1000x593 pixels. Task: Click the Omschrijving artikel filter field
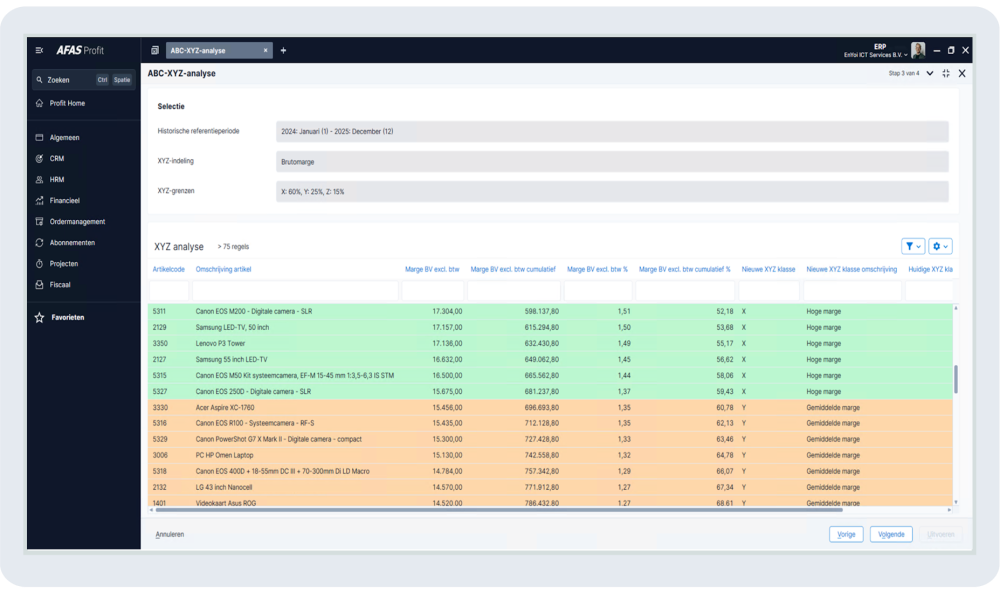click(x=295, y=291)
